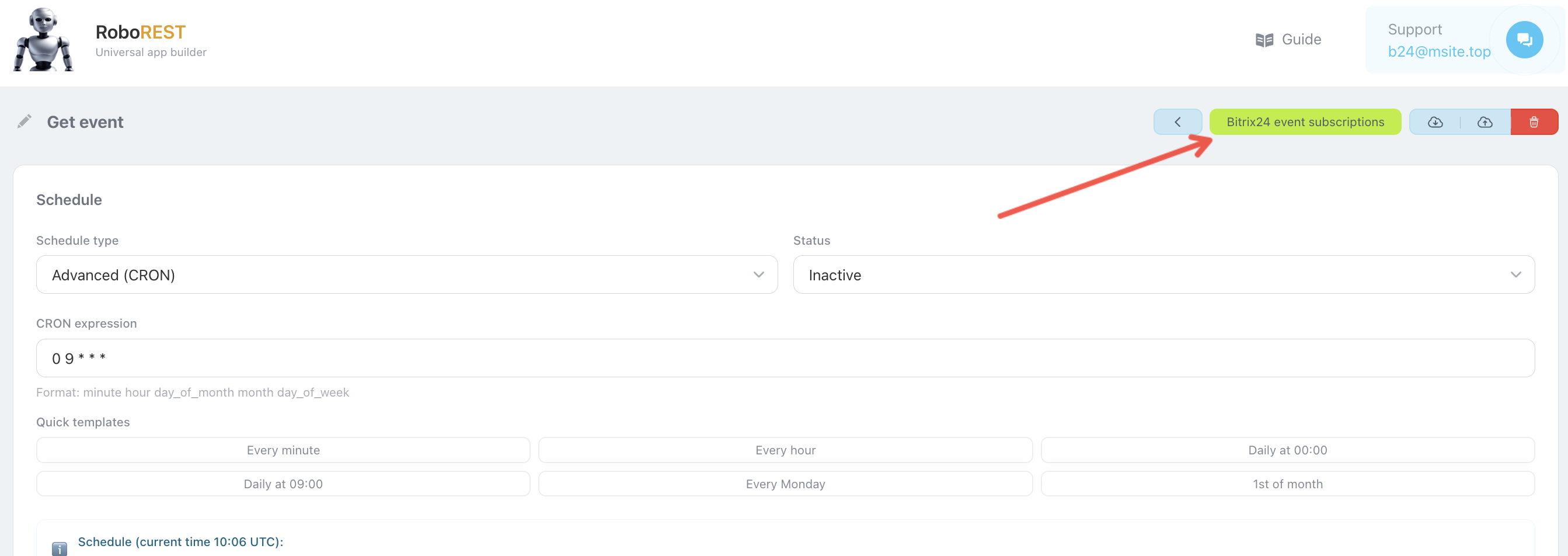Focus the CRON expression input field
Image resolution: width=1568 pixels, height=556 pixels.
(785, 358)
